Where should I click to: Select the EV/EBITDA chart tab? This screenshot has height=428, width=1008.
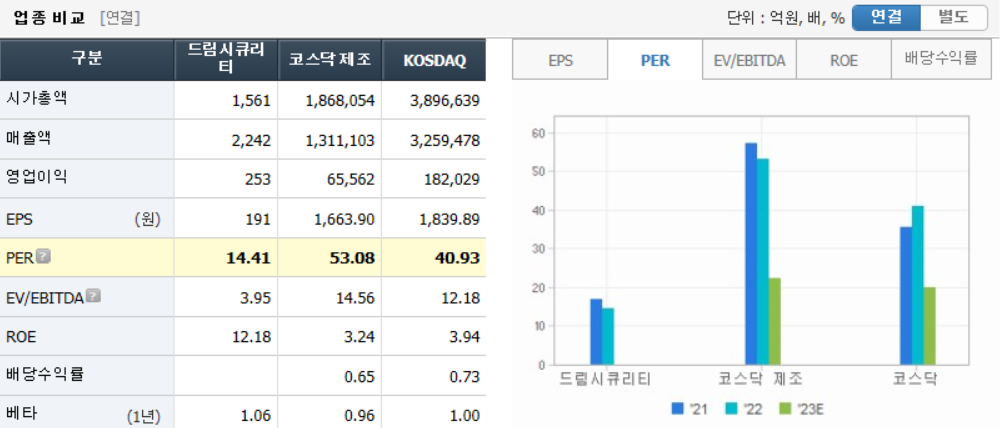pos(750,60)
